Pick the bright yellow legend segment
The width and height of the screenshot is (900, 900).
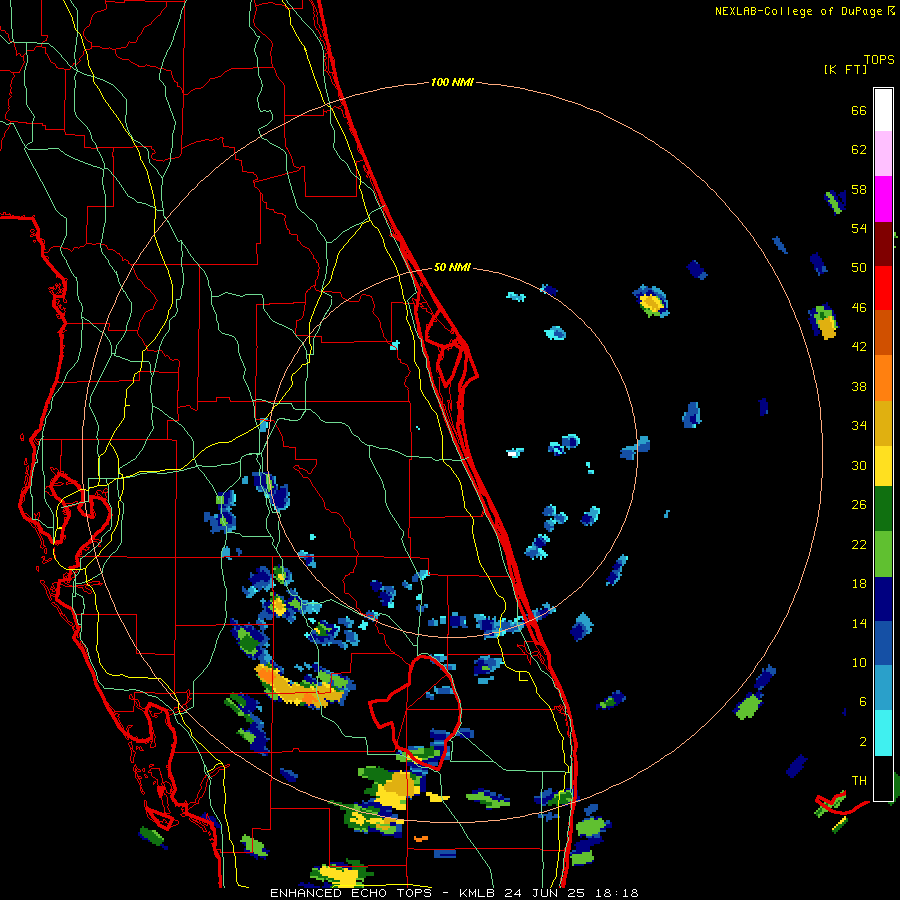[x=883, y=465]
